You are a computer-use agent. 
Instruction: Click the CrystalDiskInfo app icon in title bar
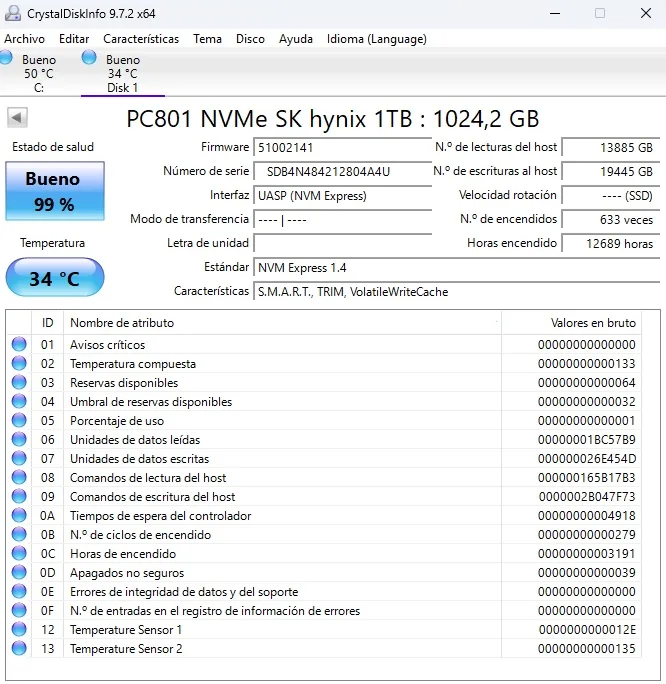point(13,13)
